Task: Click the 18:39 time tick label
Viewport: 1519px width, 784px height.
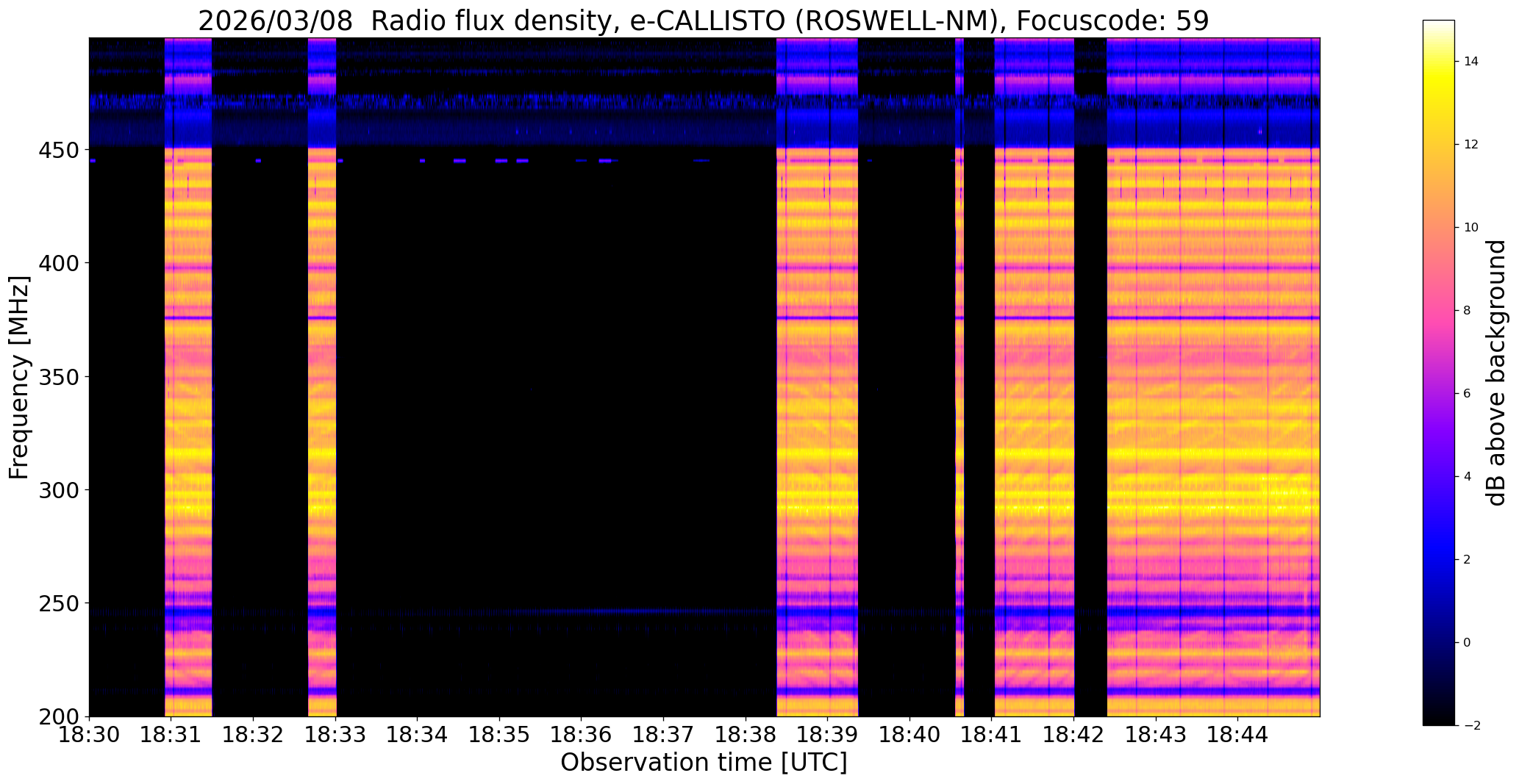Action: tap(828, 734)
